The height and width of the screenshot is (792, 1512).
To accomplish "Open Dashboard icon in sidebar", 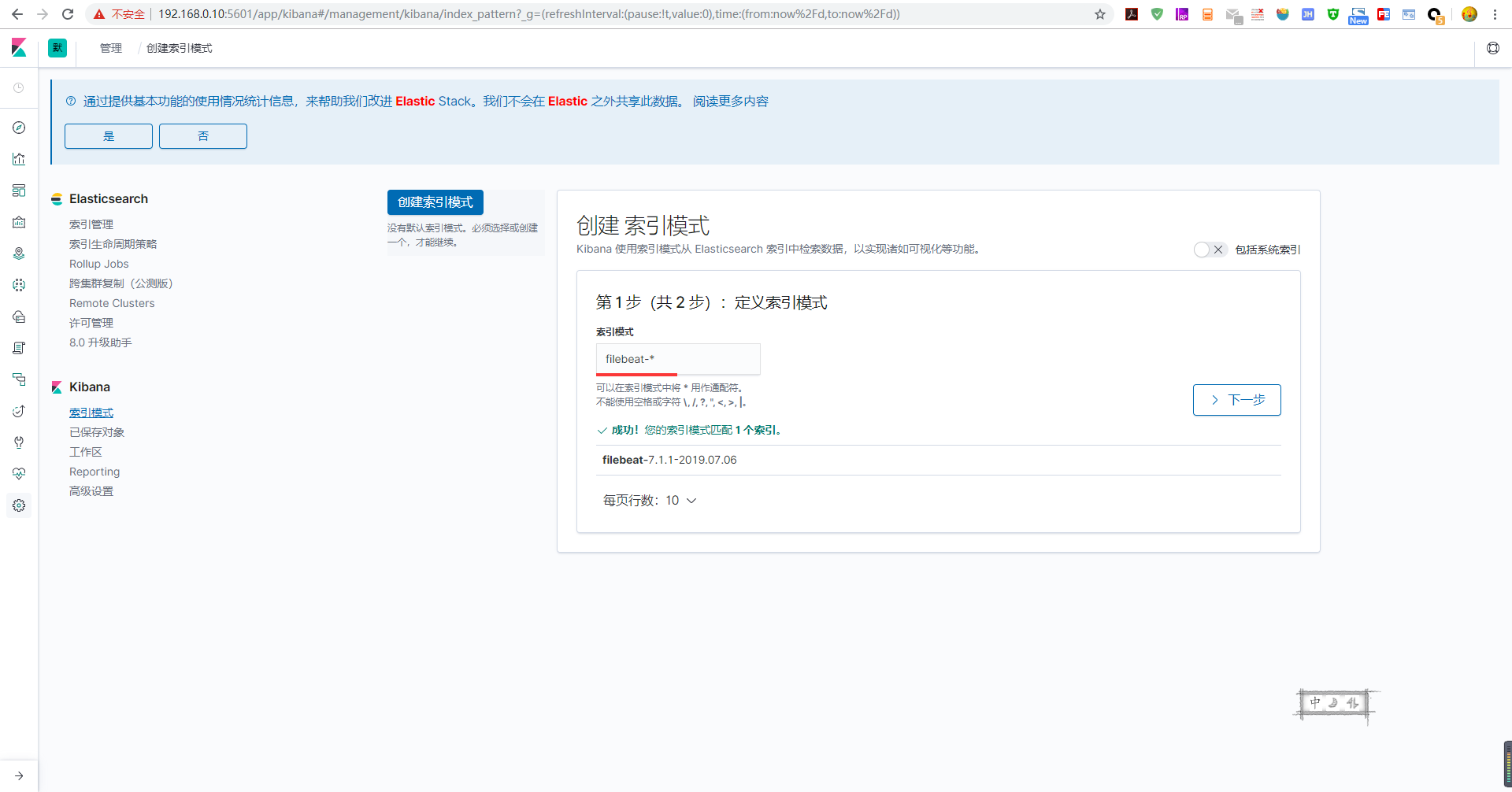I will coord(19,191).
